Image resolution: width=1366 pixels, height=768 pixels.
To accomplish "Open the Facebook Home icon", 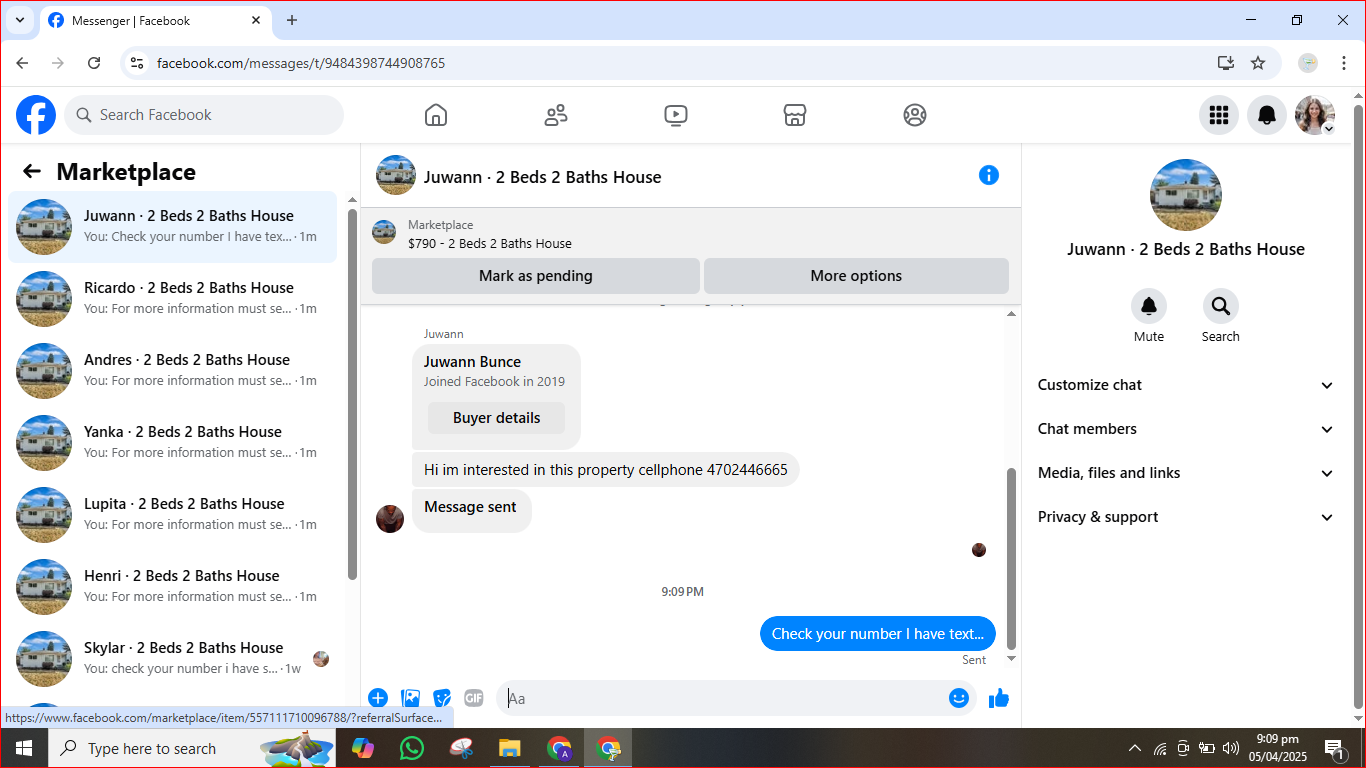I will pos(436,115).
